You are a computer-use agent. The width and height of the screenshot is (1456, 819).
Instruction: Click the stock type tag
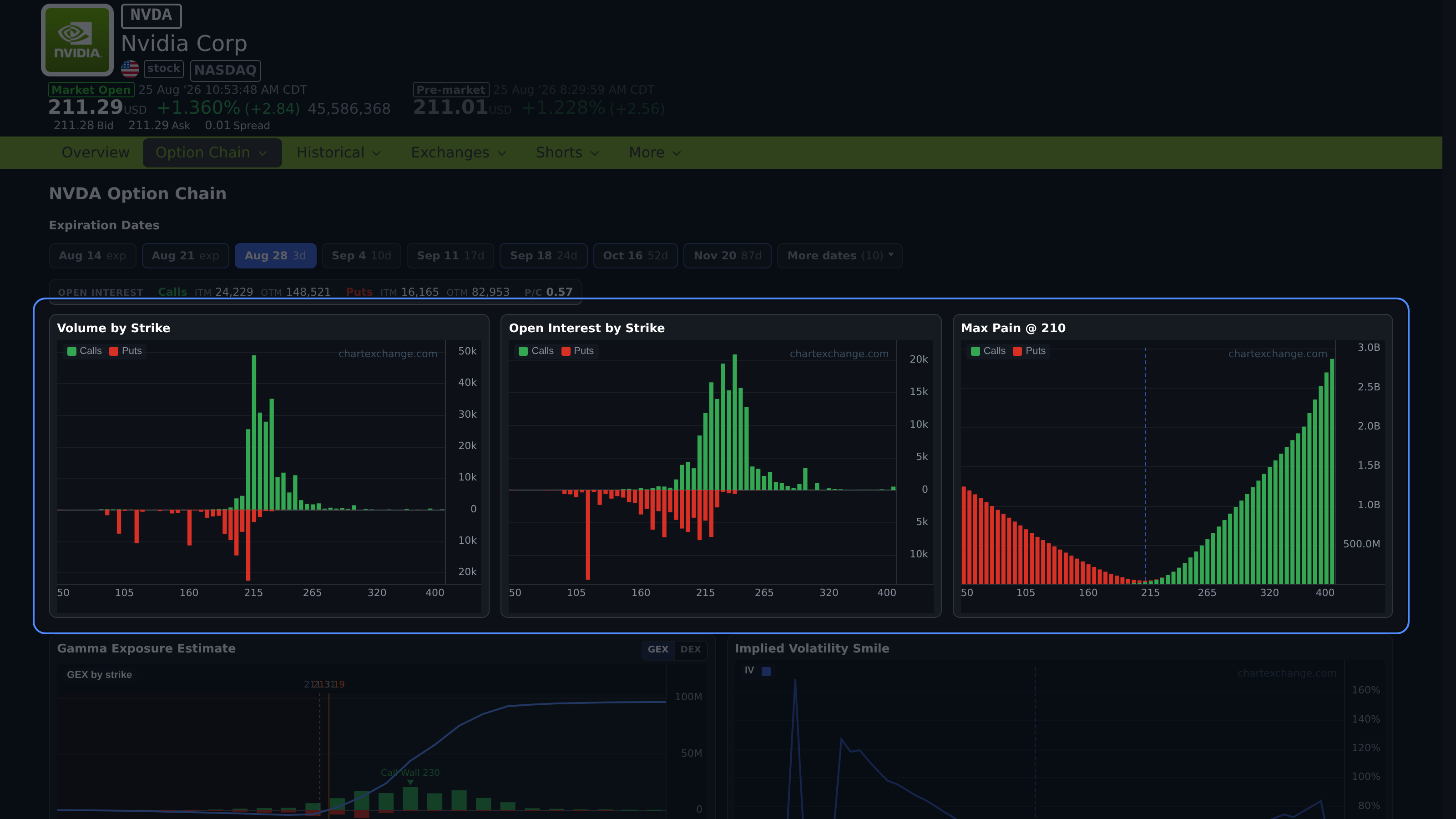coord(163,68)
